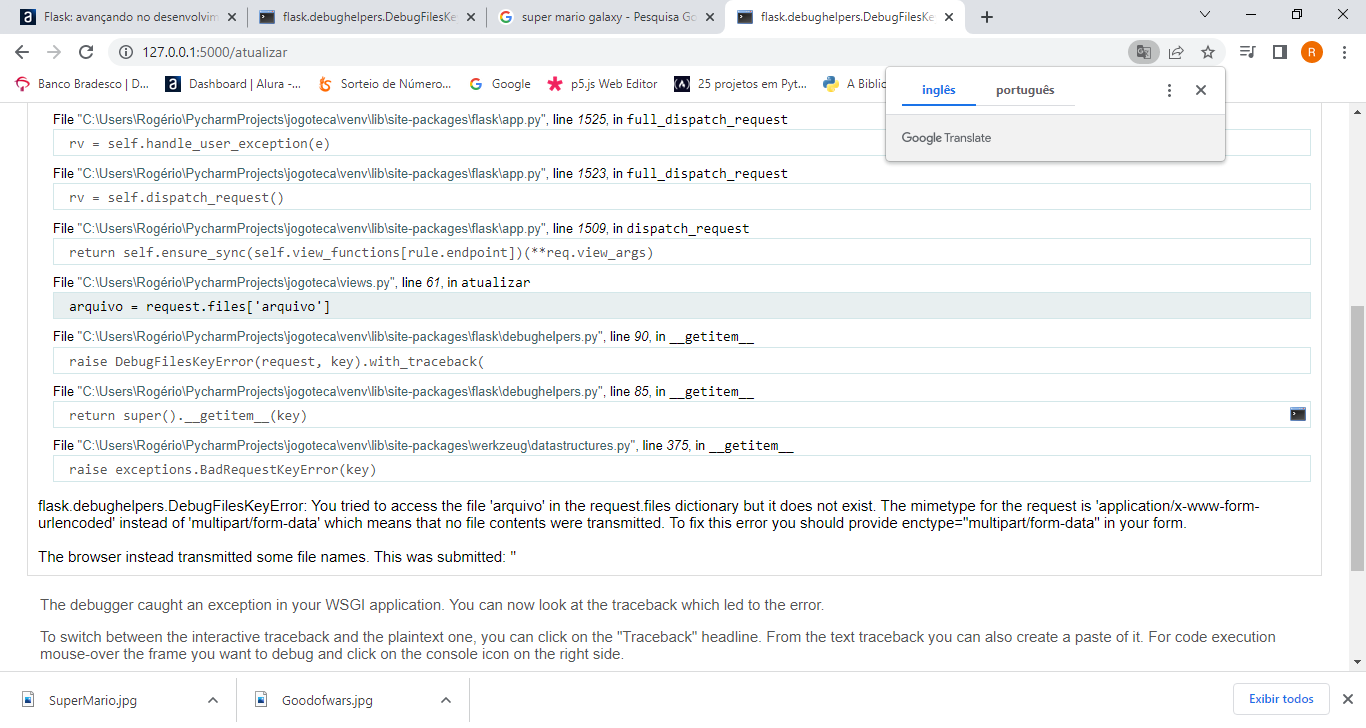The image size is (1366, 728).
Task: Open console icon for the super().__getitem__ frame
Action: [1298, 414]
